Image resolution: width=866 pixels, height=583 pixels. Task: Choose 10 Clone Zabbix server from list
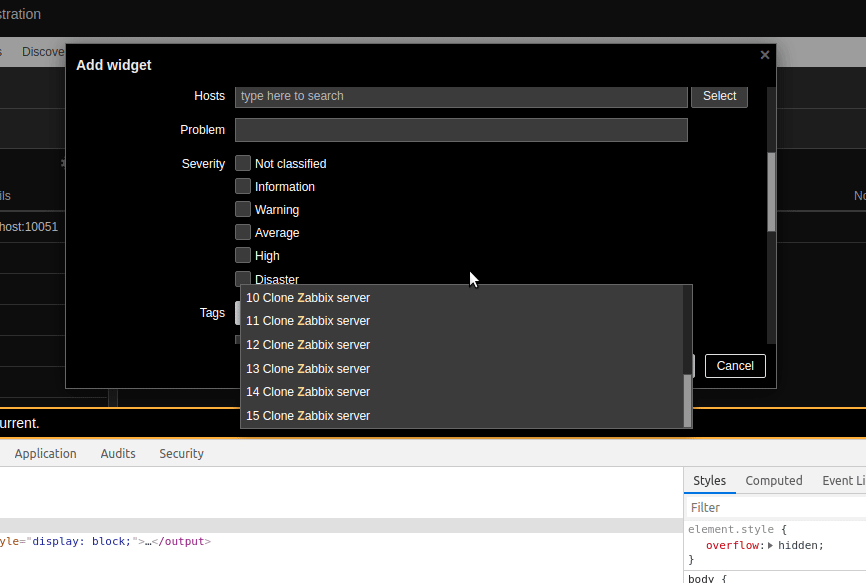pos(308,298)
